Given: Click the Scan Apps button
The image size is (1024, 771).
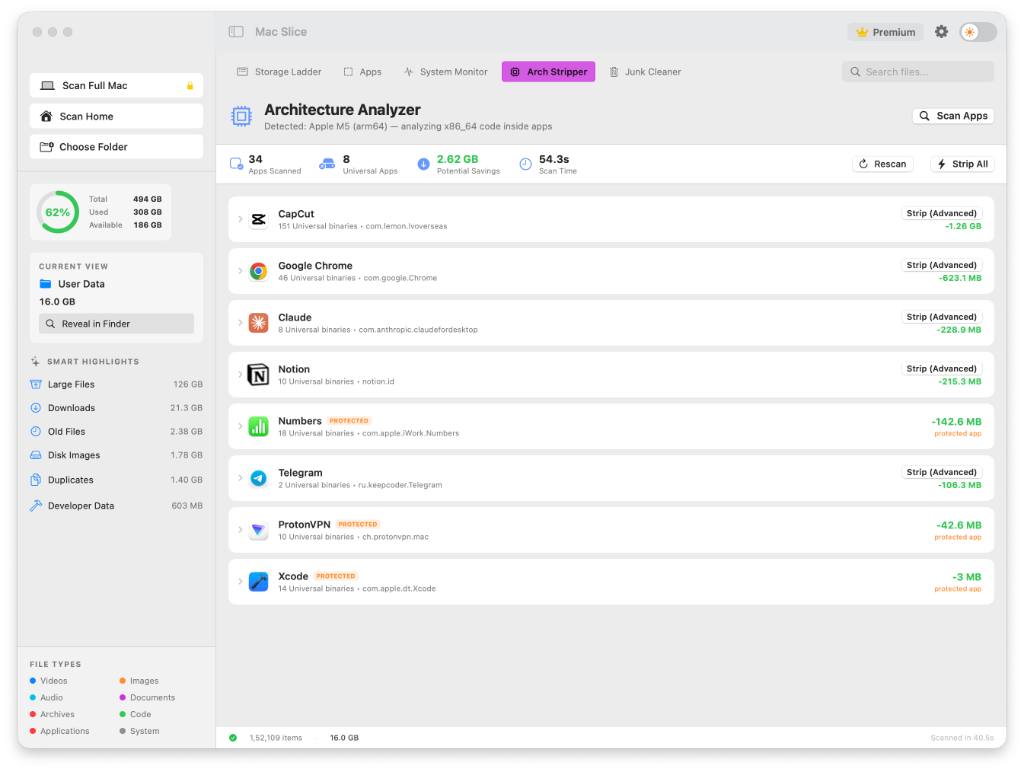Looking at the screenshot, I should (953, 116).
